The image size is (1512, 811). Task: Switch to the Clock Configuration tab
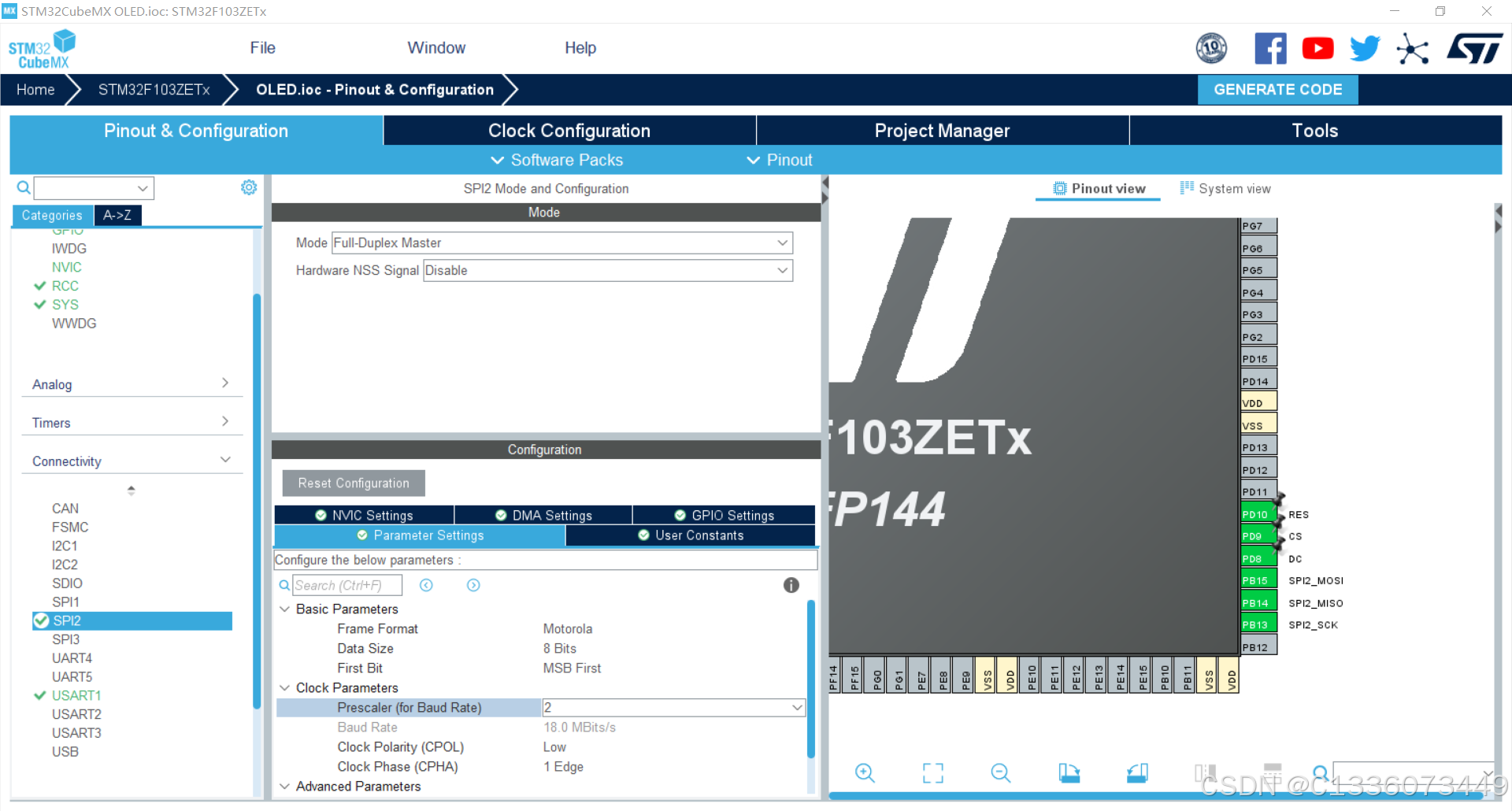(569, 131)
